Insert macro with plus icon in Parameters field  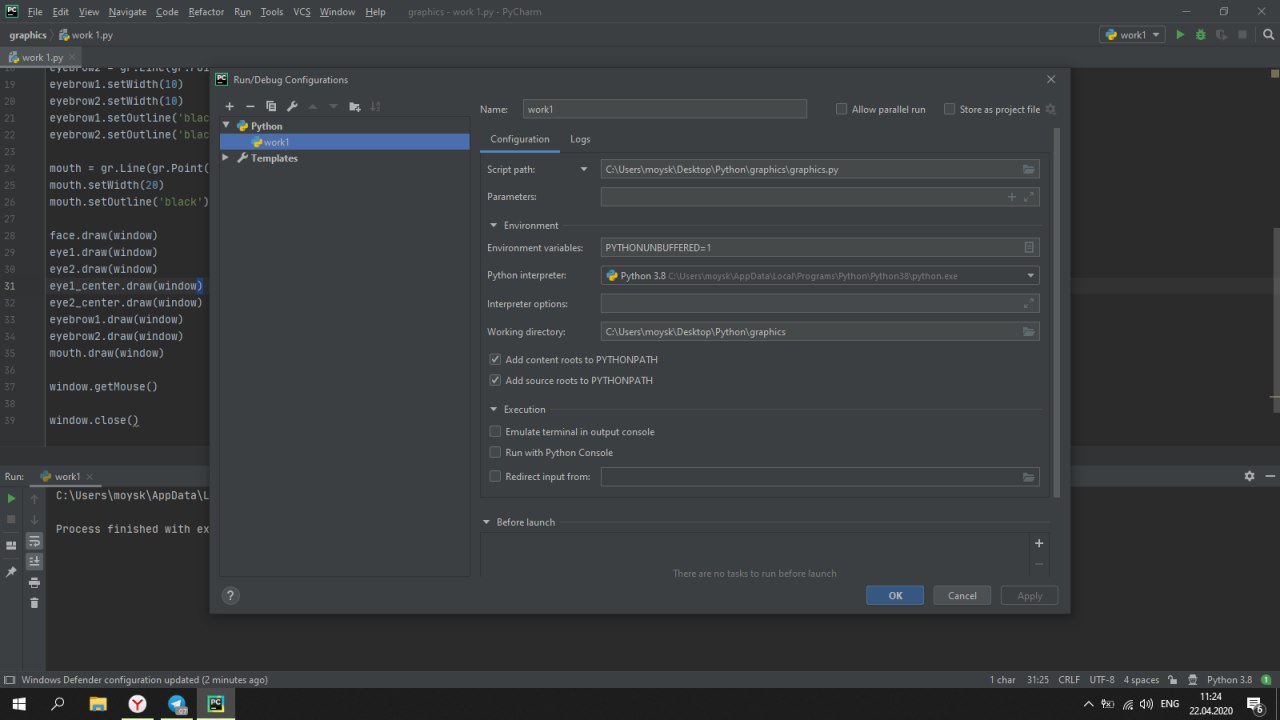1012,197
